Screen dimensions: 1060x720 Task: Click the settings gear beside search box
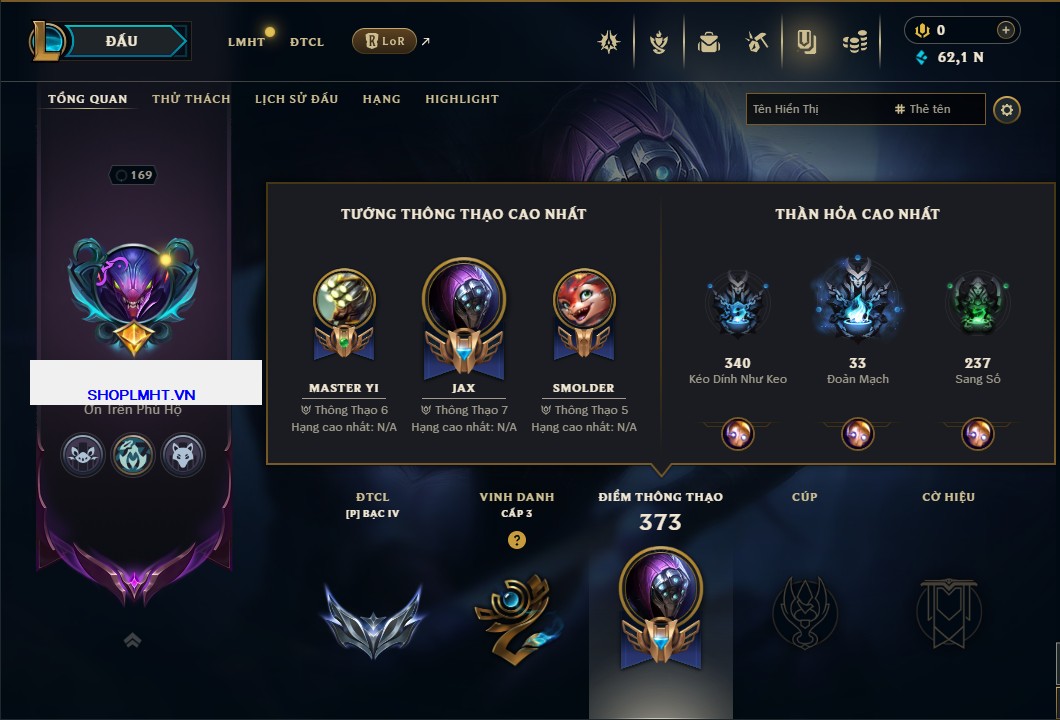pos(1007,110)
